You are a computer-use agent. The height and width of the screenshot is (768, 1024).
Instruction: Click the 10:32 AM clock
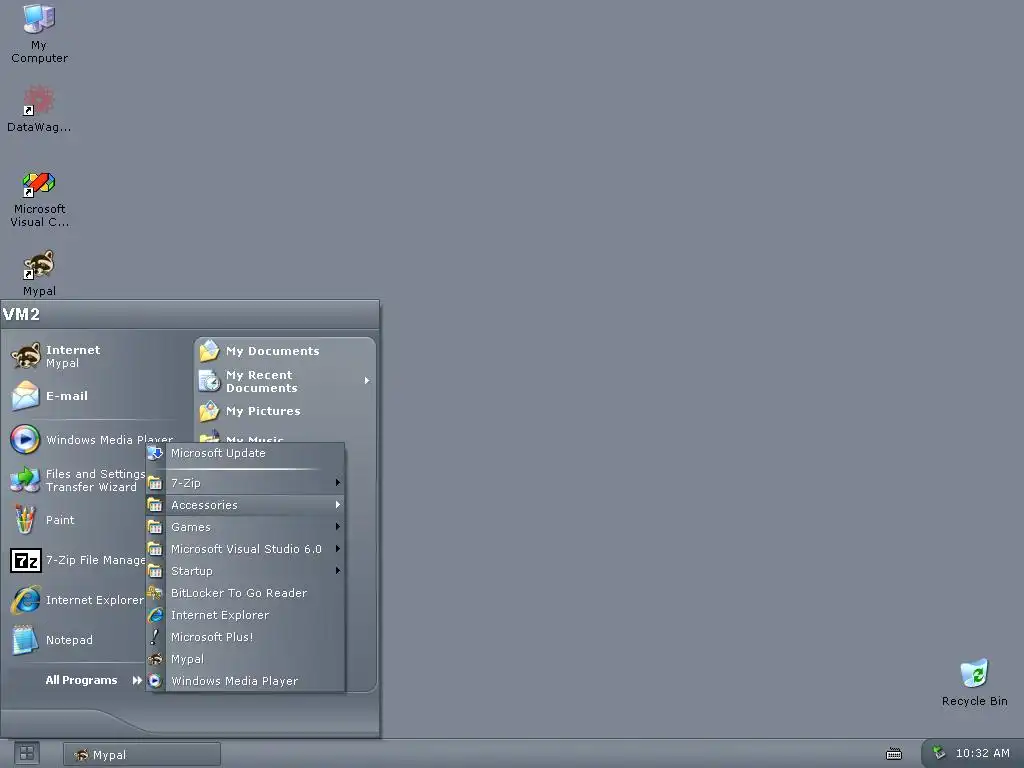982,753
